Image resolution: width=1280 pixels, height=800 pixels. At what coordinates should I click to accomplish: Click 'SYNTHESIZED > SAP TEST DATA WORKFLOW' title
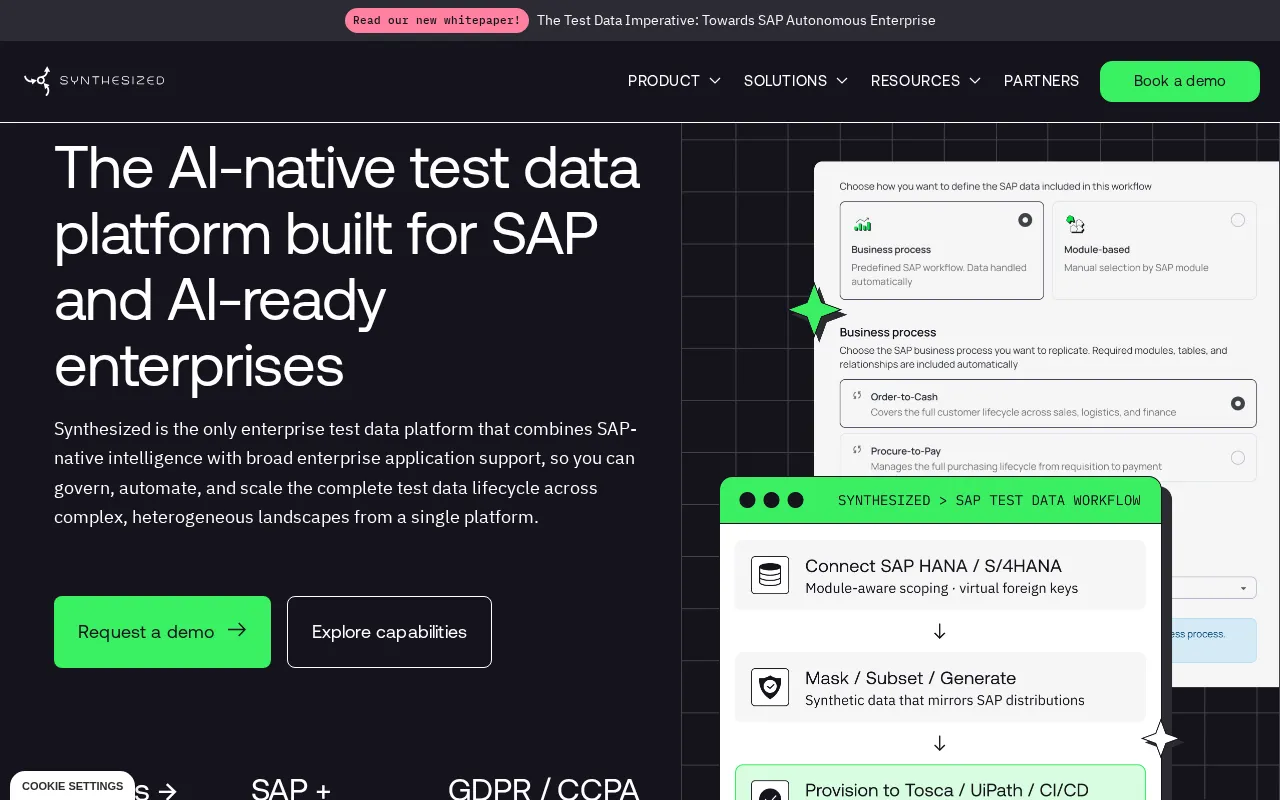989,500
